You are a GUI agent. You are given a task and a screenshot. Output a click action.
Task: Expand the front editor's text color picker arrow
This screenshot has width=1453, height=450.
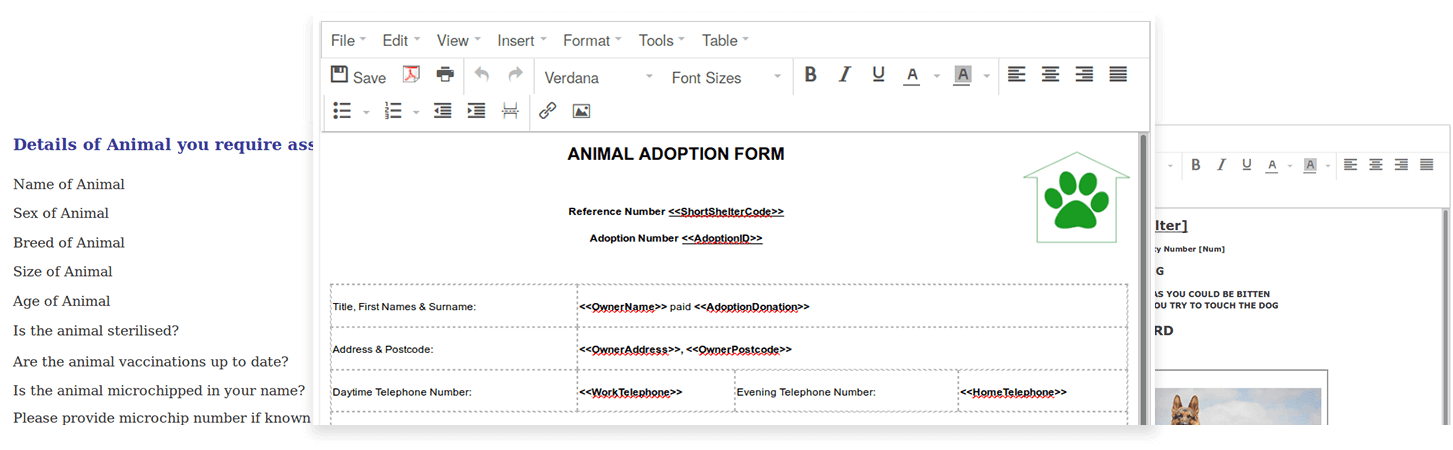coord(937,76)
